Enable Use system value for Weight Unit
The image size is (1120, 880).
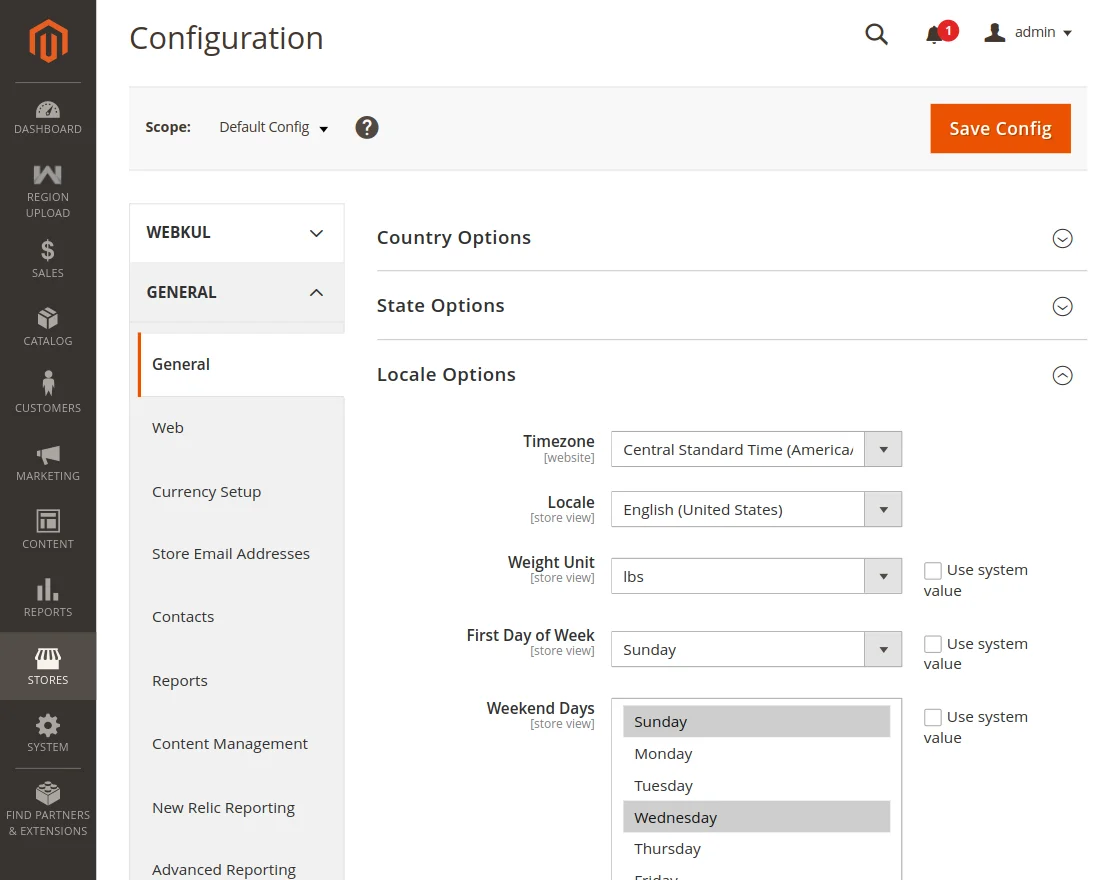click(x=933, y=571)
